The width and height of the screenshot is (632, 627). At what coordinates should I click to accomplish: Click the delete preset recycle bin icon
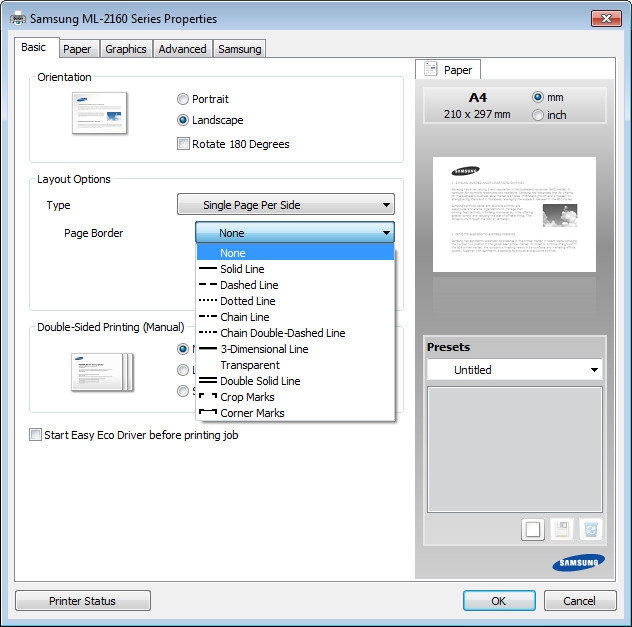[590, 529]
